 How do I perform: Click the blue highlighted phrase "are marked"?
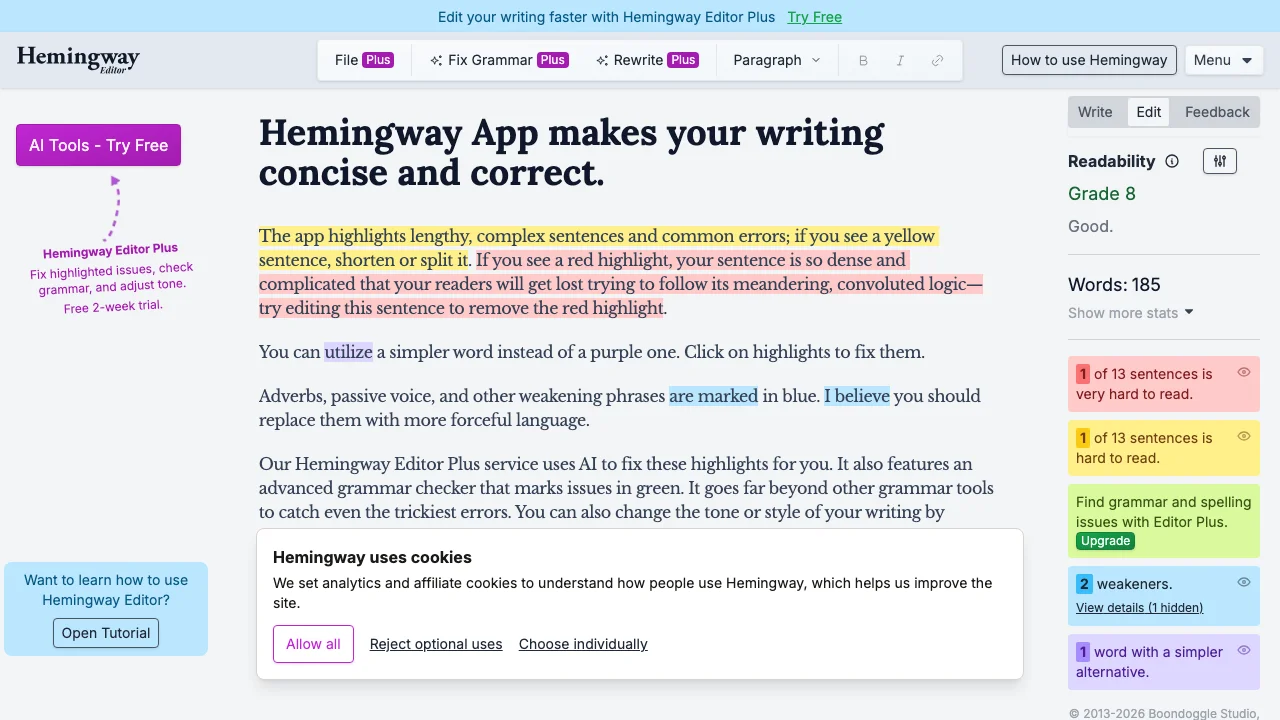tap(713, 396)
